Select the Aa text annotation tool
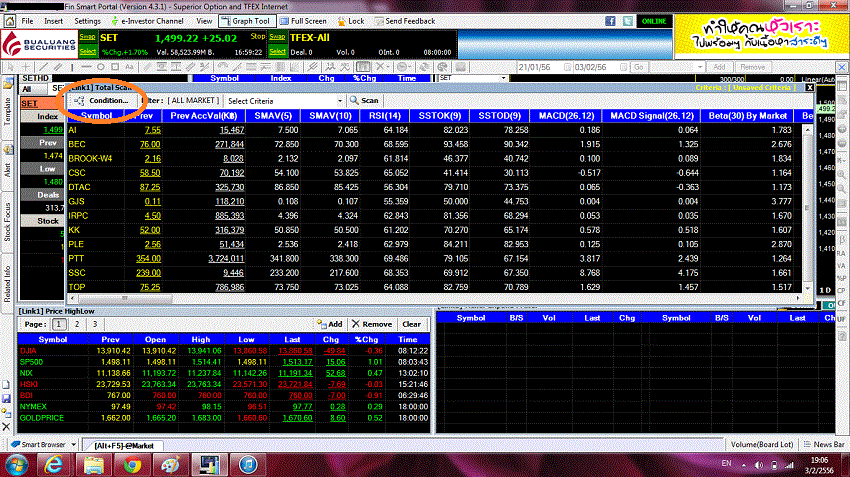The height and width of the screenshot is (477, 850). pyautogui.click(x=129, y=67)
